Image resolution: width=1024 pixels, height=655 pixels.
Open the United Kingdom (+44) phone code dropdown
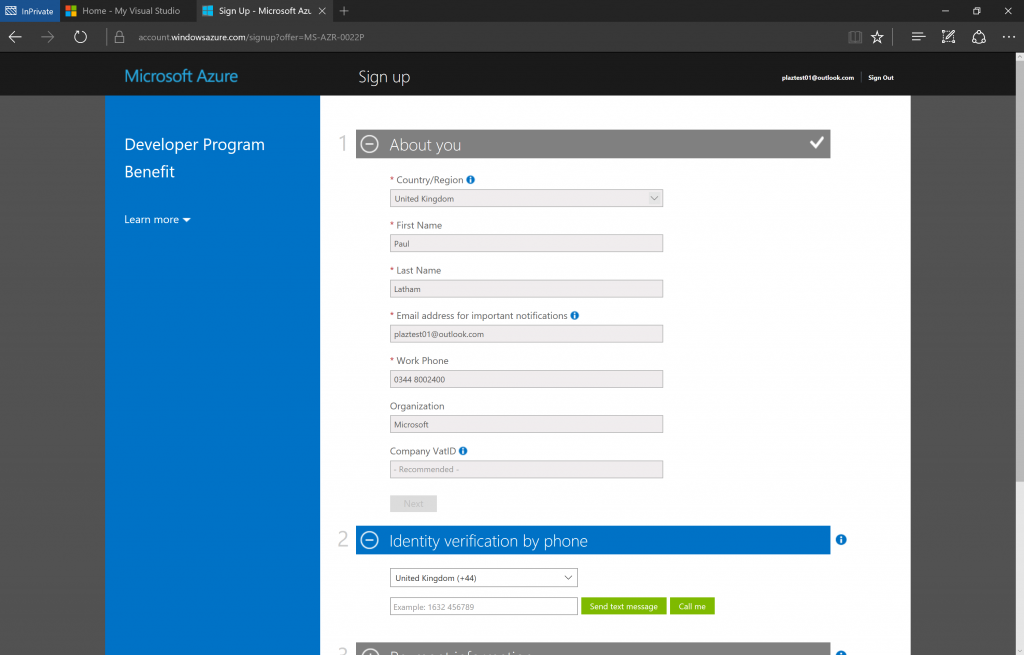(484, 578)
